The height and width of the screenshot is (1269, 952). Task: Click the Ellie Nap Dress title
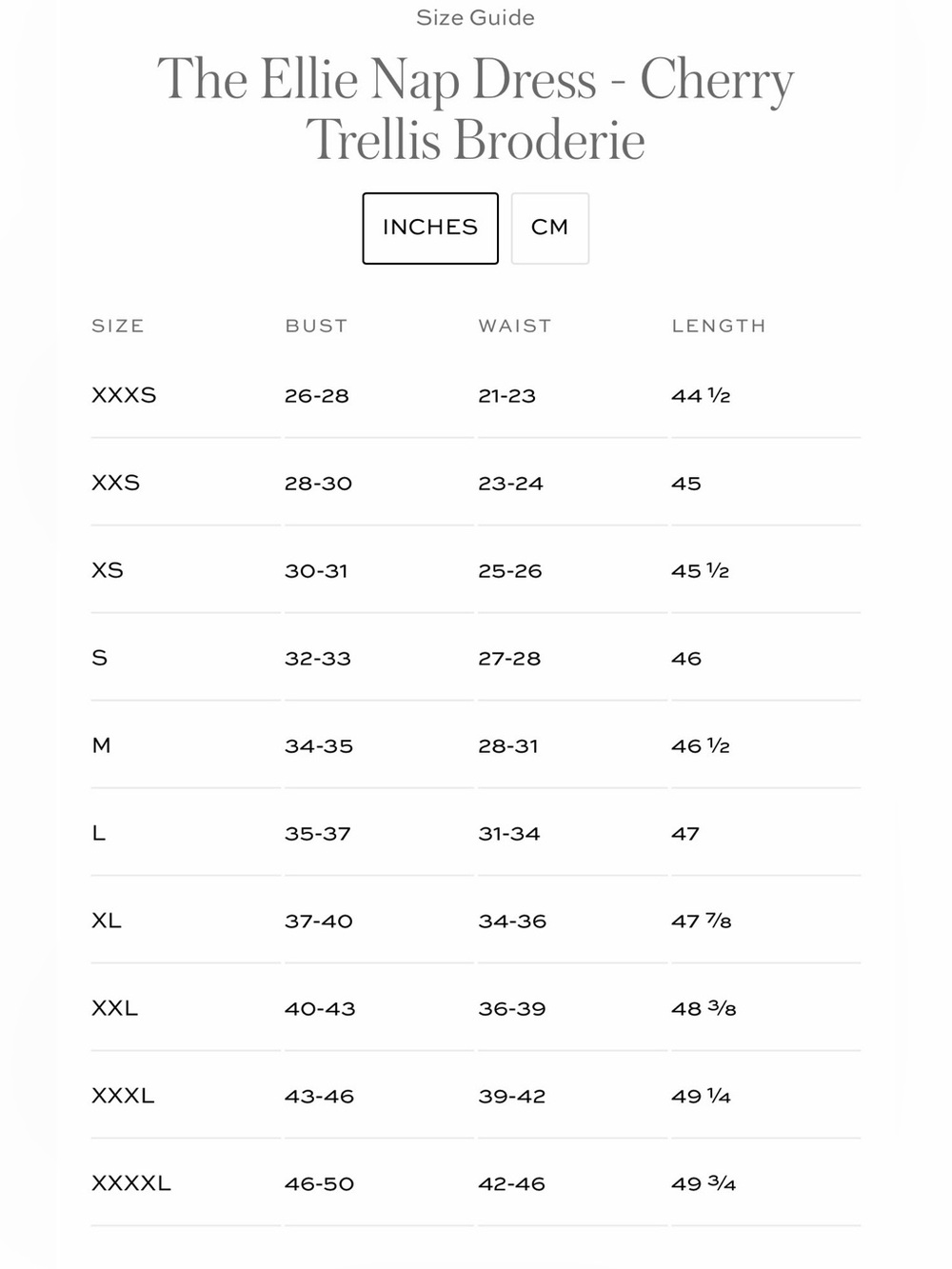475,109
